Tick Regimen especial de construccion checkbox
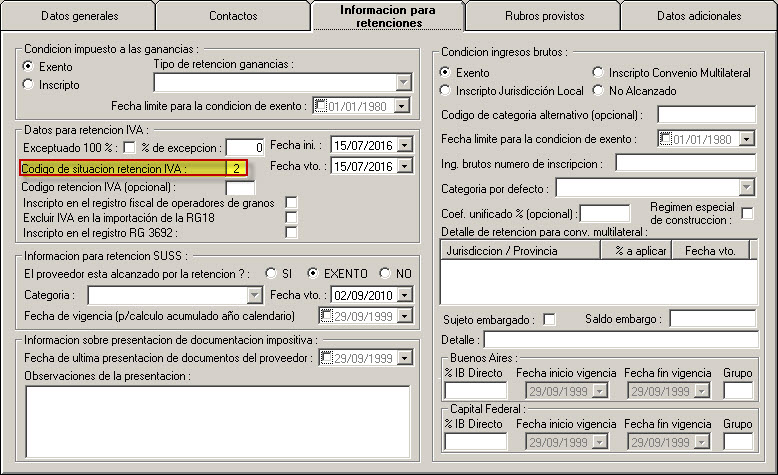This screenshot has height=475, width=778. point(747,213)
